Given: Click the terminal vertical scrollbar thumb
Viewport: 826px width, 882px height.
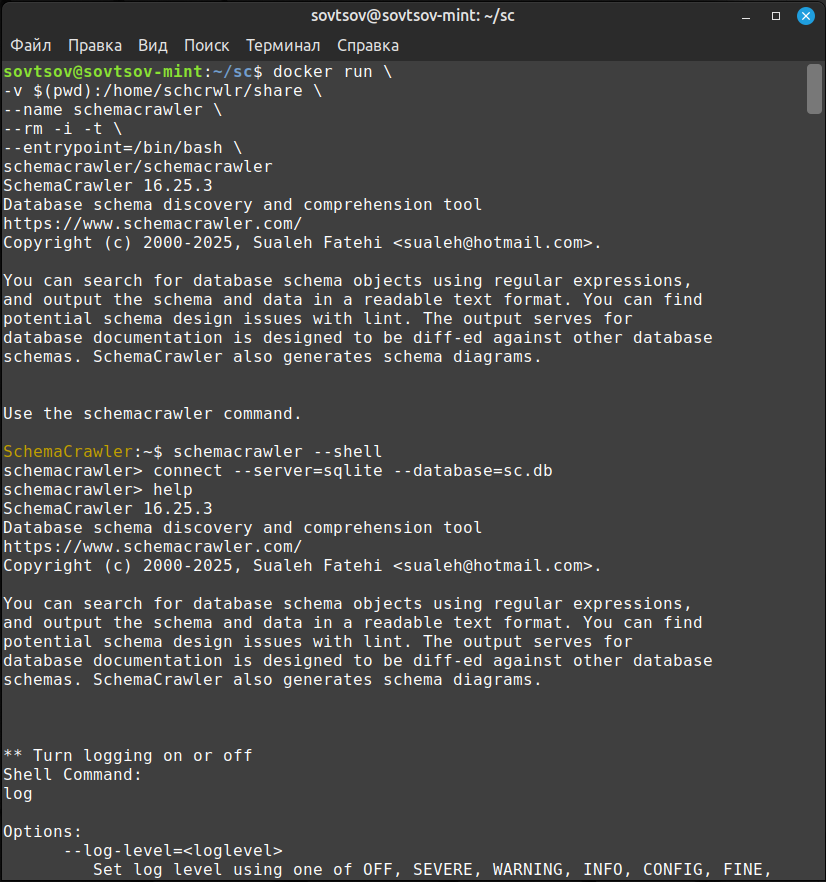Looking at the screenshot, I should [814, 89].
